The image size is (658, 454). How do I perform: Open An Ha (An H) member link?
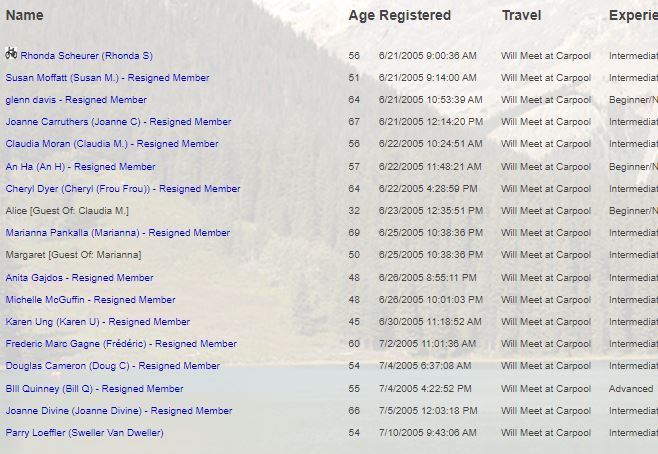pos(80,167)
